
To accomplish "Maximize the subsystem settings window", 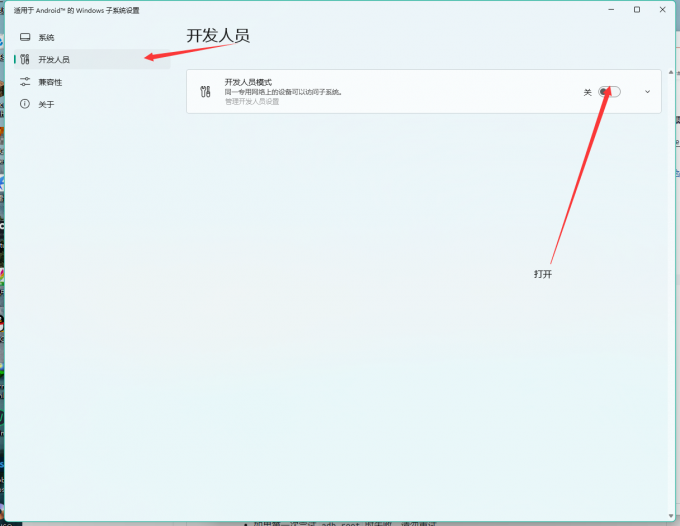I will [x=637, y=10].
